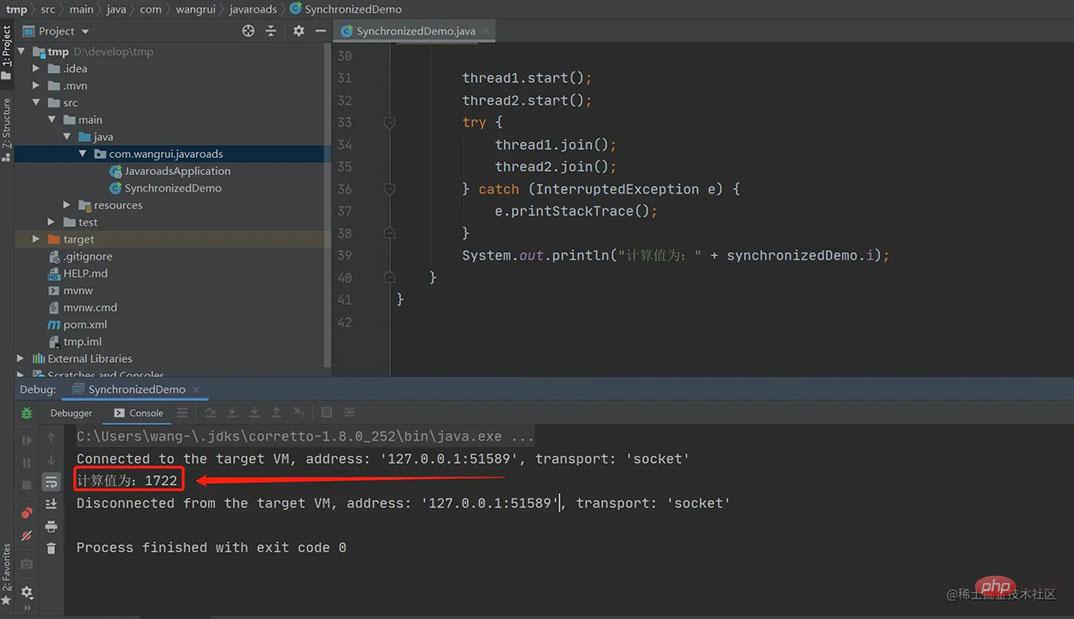Toggle Soft-Wrap in console
This screenshot has width=1074, height=619.
point(51,482)
